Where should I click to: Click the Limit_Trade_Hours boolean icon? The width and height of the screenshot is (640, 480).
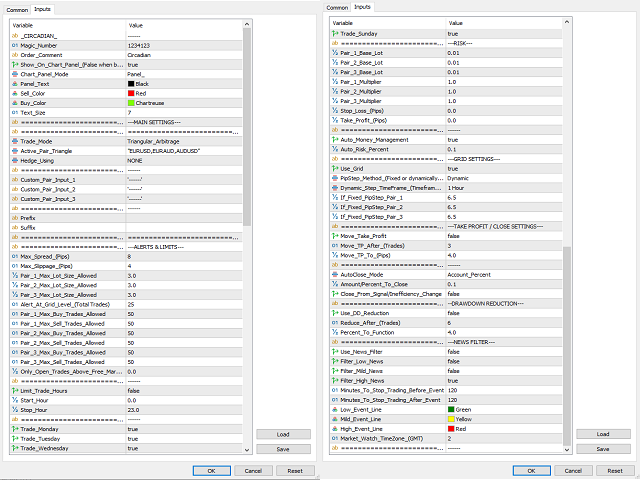14,390
